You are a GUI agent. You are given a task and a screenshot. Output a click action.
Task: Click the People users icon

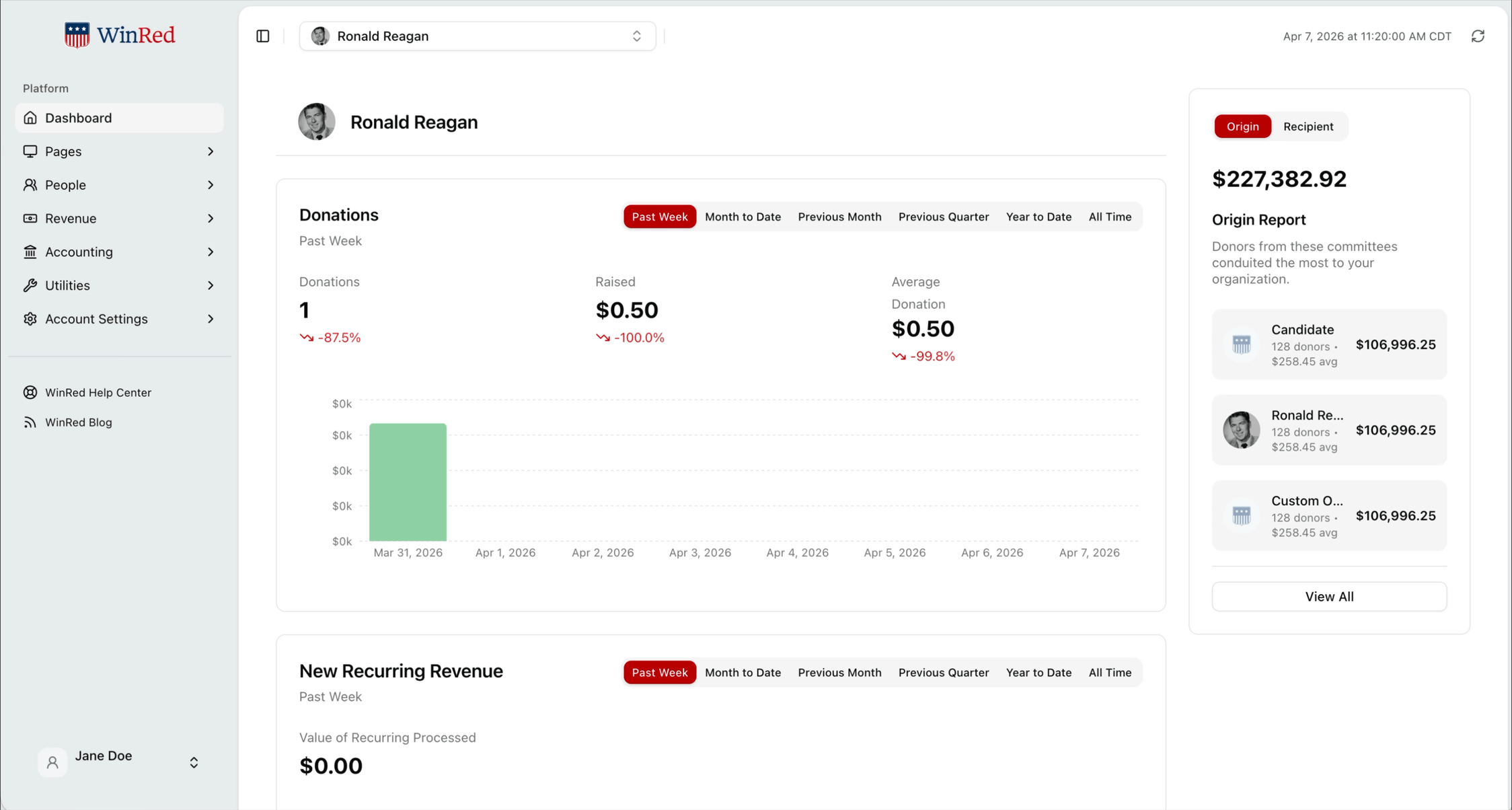click(30, 185)
